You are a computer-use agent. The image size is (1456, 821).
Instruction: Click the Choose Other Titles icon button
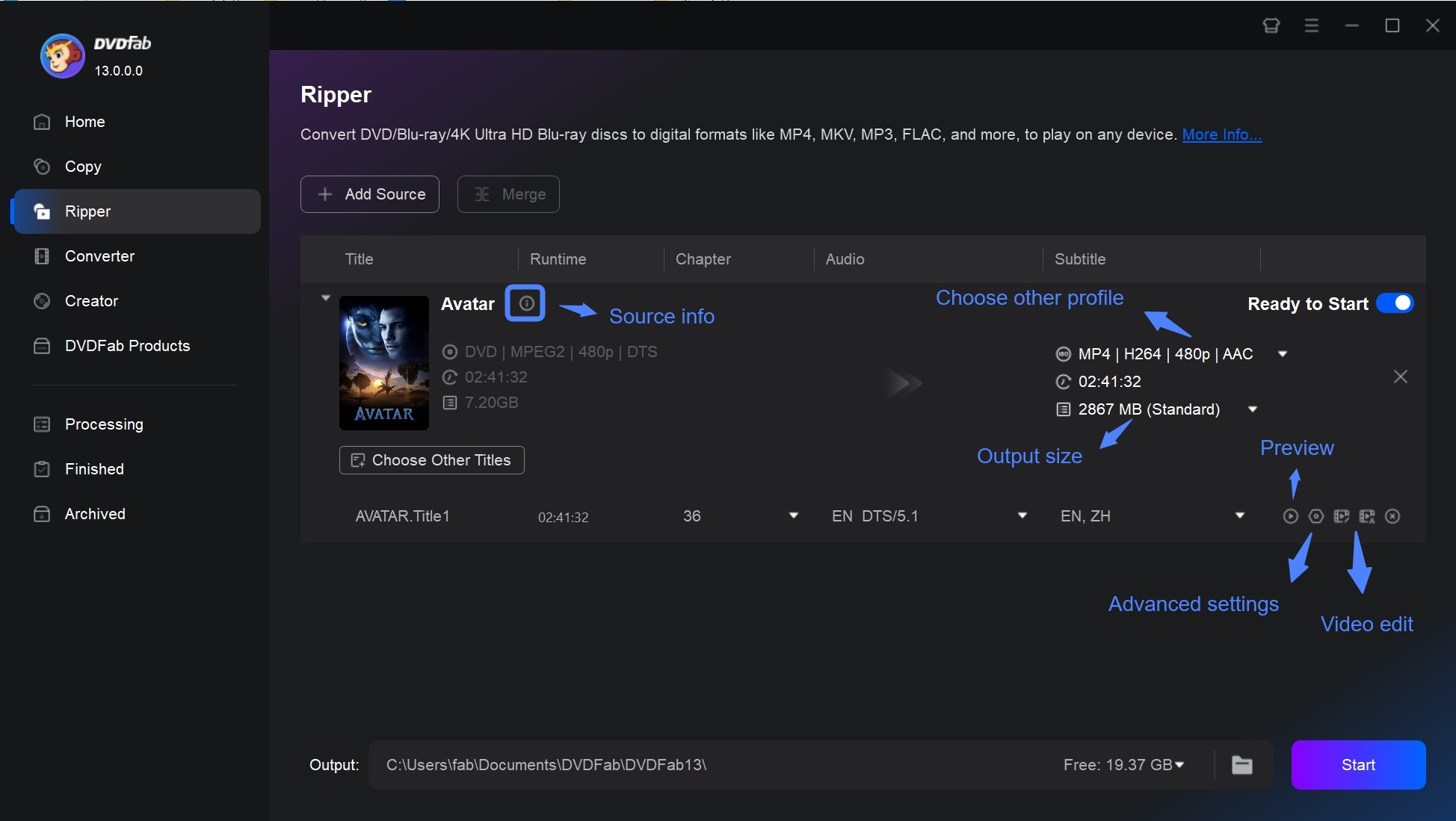(x=358, y=459)
